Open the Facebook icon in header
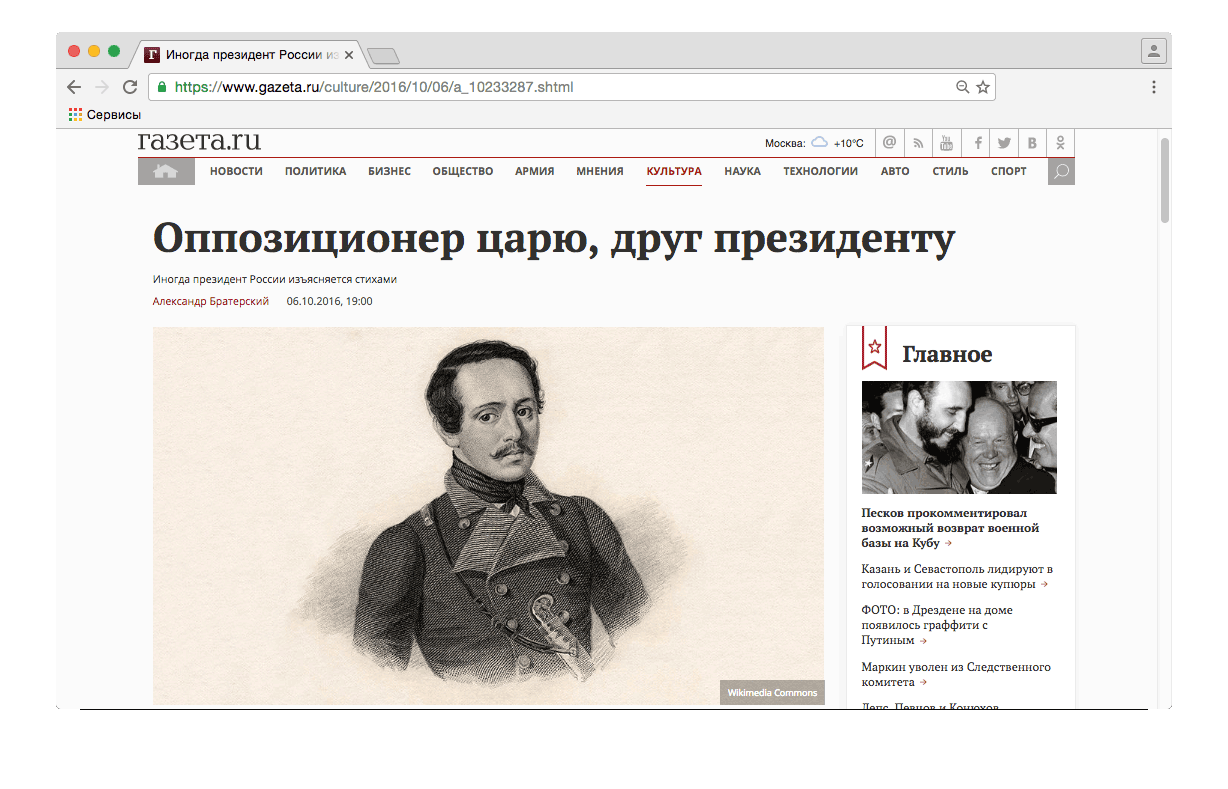This screenshot has width=1228, height=789. click(x=977, y=143)
